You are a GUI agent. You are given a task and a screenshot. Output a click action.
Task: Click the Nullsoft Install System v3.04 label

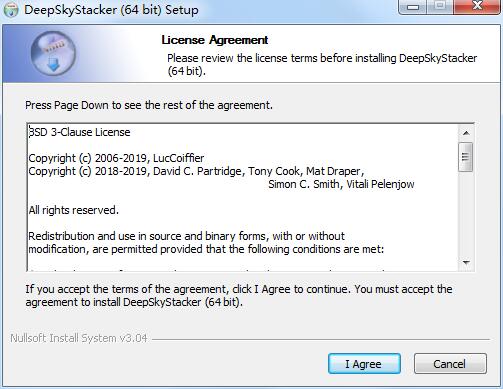(79, 338)
